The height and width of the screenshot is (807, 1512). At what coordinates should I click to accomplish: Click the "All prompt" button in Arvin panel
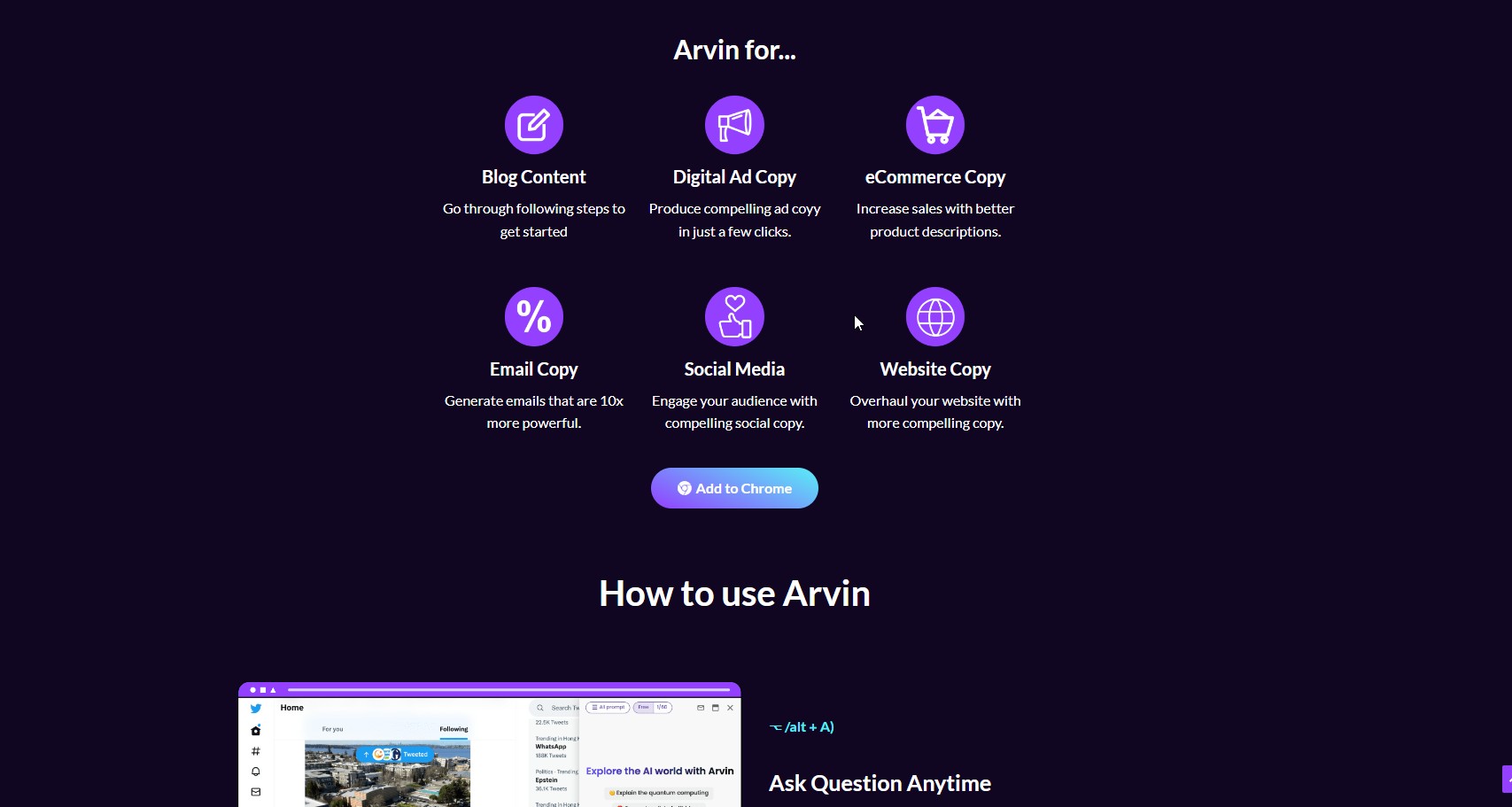[608, 708]
